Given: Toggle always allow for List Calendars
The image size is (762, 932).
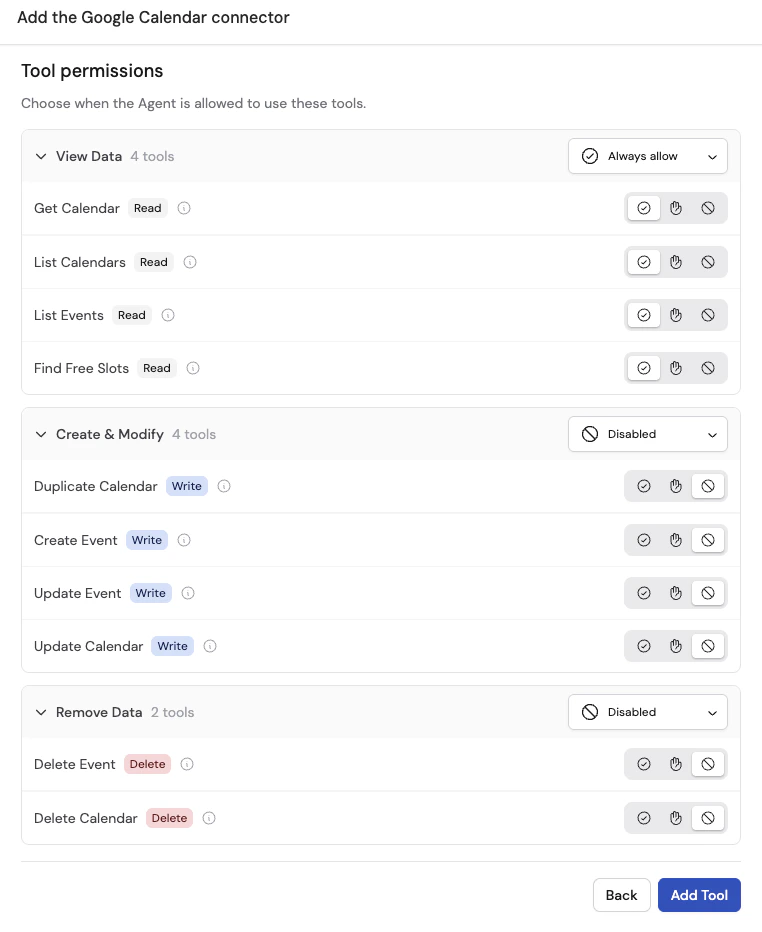Looking at the screenshot, I should (x=644, y=262).
